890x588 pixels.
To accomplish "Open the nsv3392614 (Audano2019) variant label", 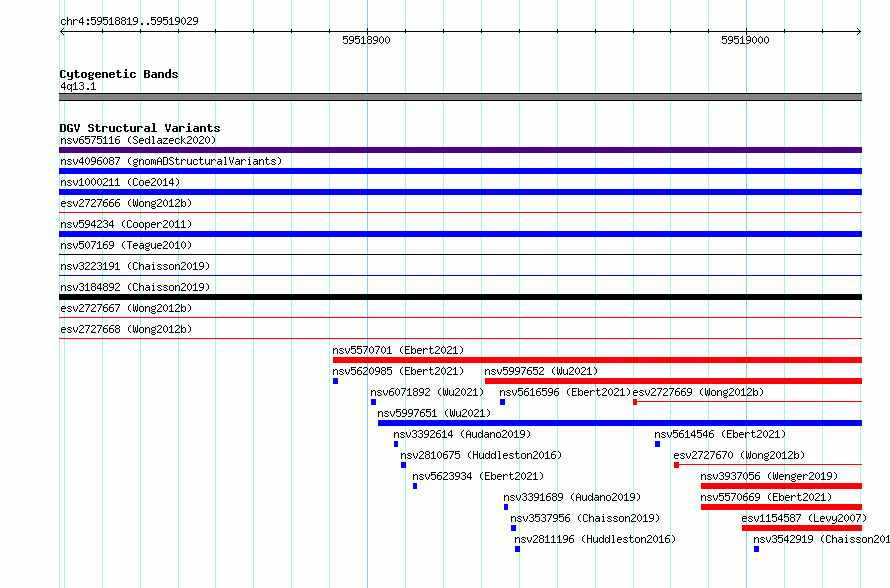I will (x=462, y=434).
